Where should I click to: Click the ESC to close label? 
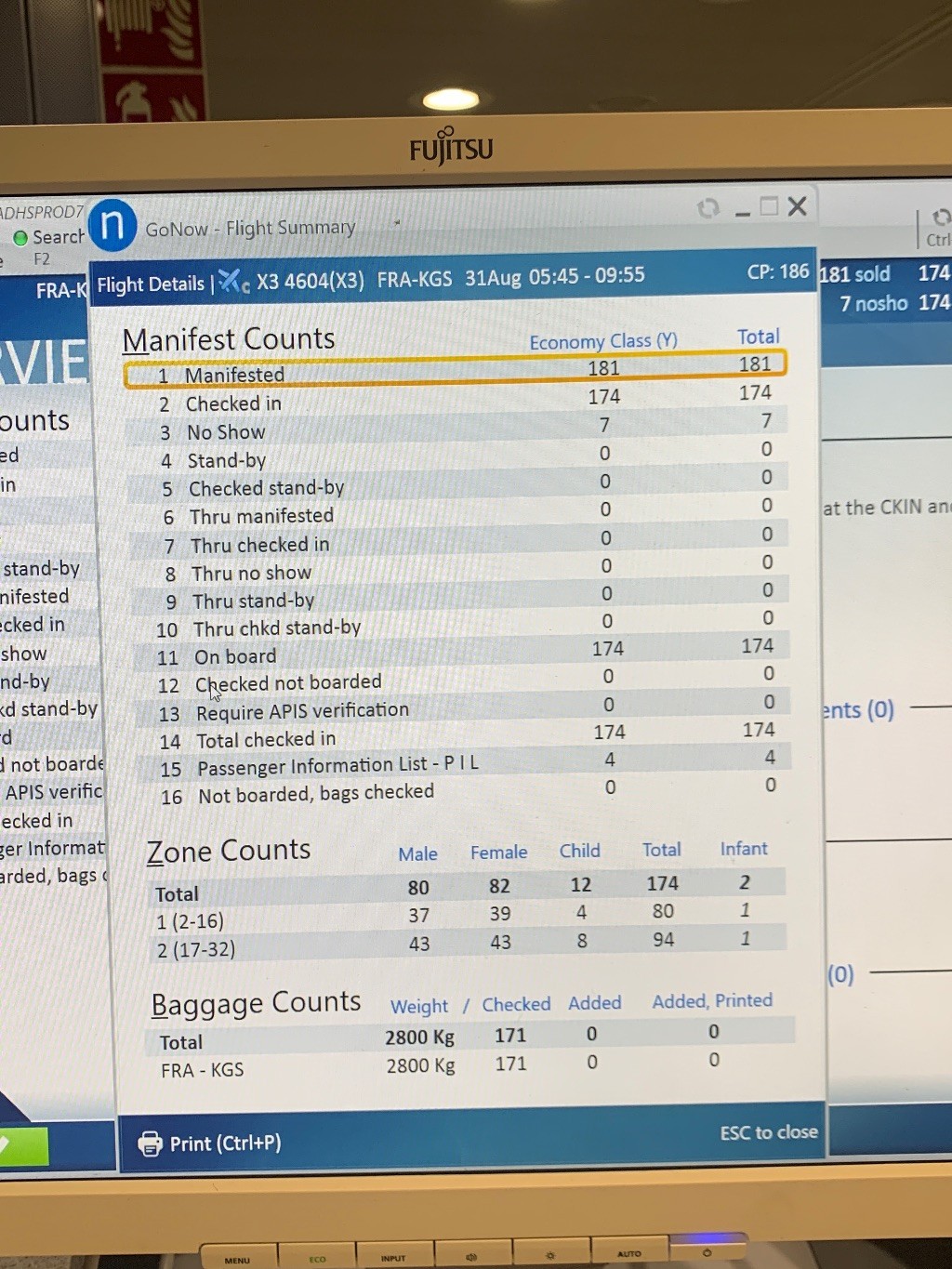pos(768,1132)
